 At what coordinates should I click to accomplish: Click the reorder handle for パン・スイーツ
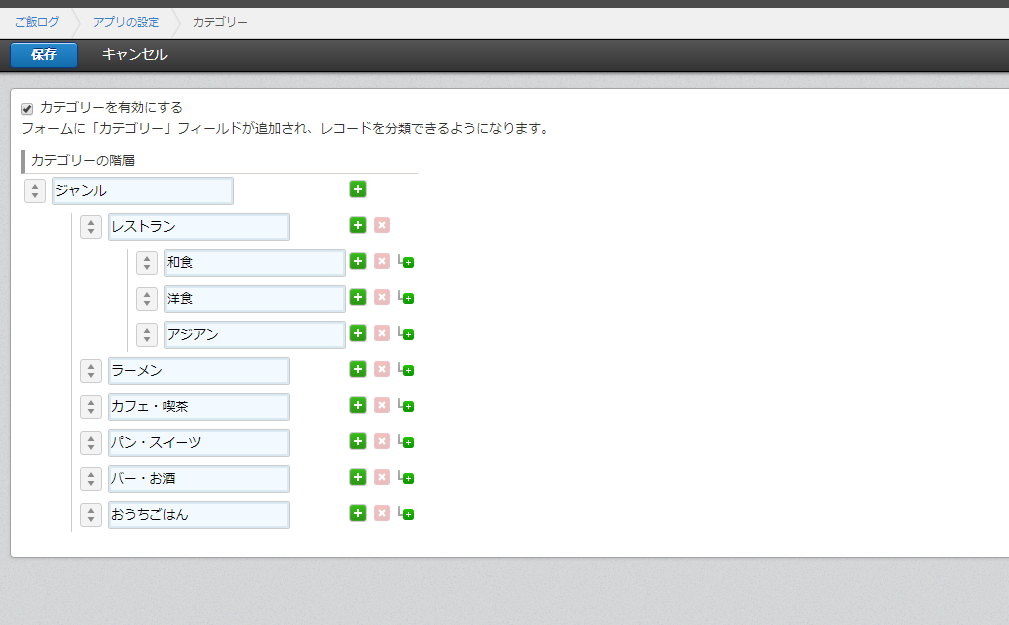[91, 443]
